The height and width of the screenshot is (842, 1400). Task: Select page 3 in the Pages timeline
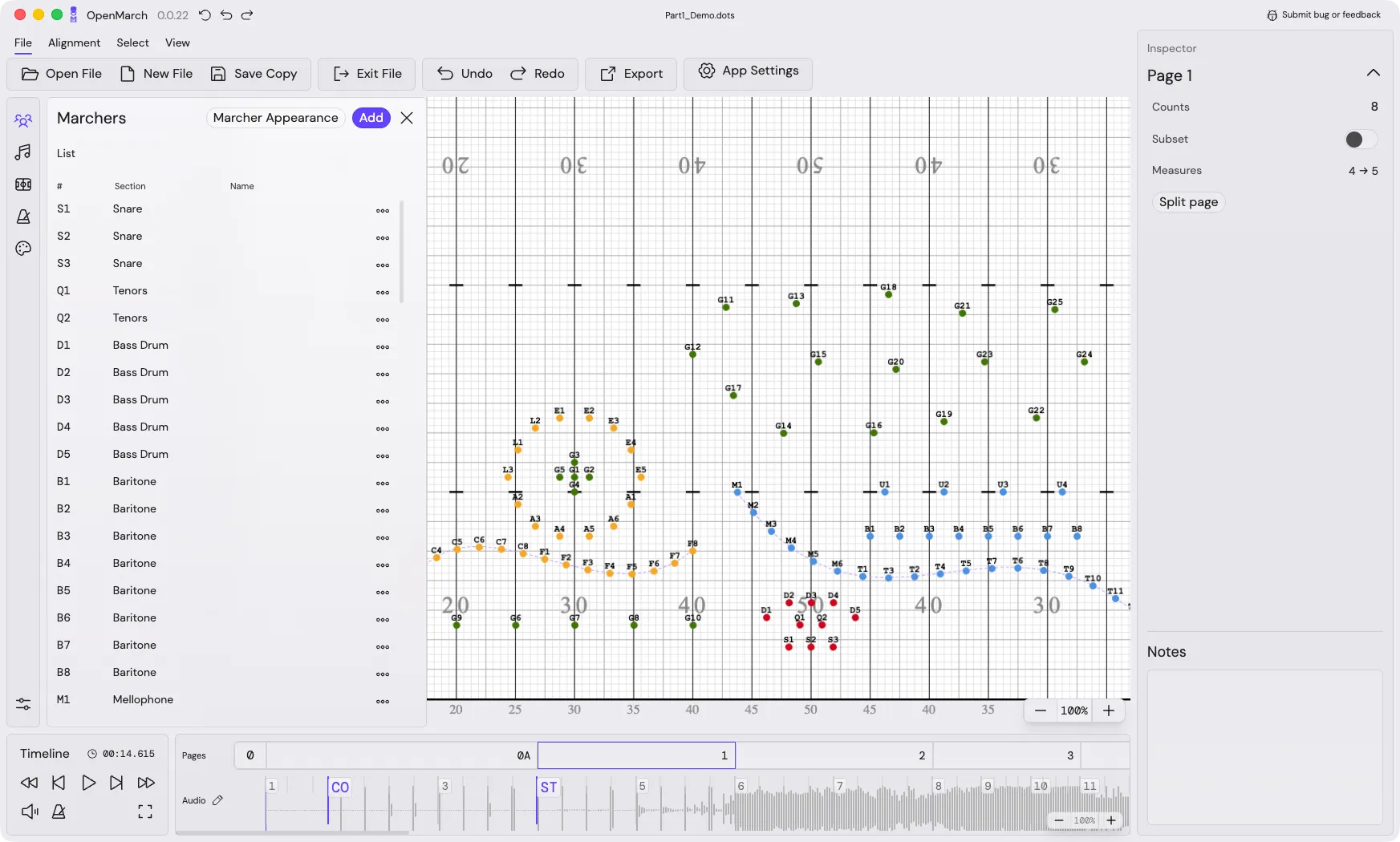click(x=1007, y=755)
